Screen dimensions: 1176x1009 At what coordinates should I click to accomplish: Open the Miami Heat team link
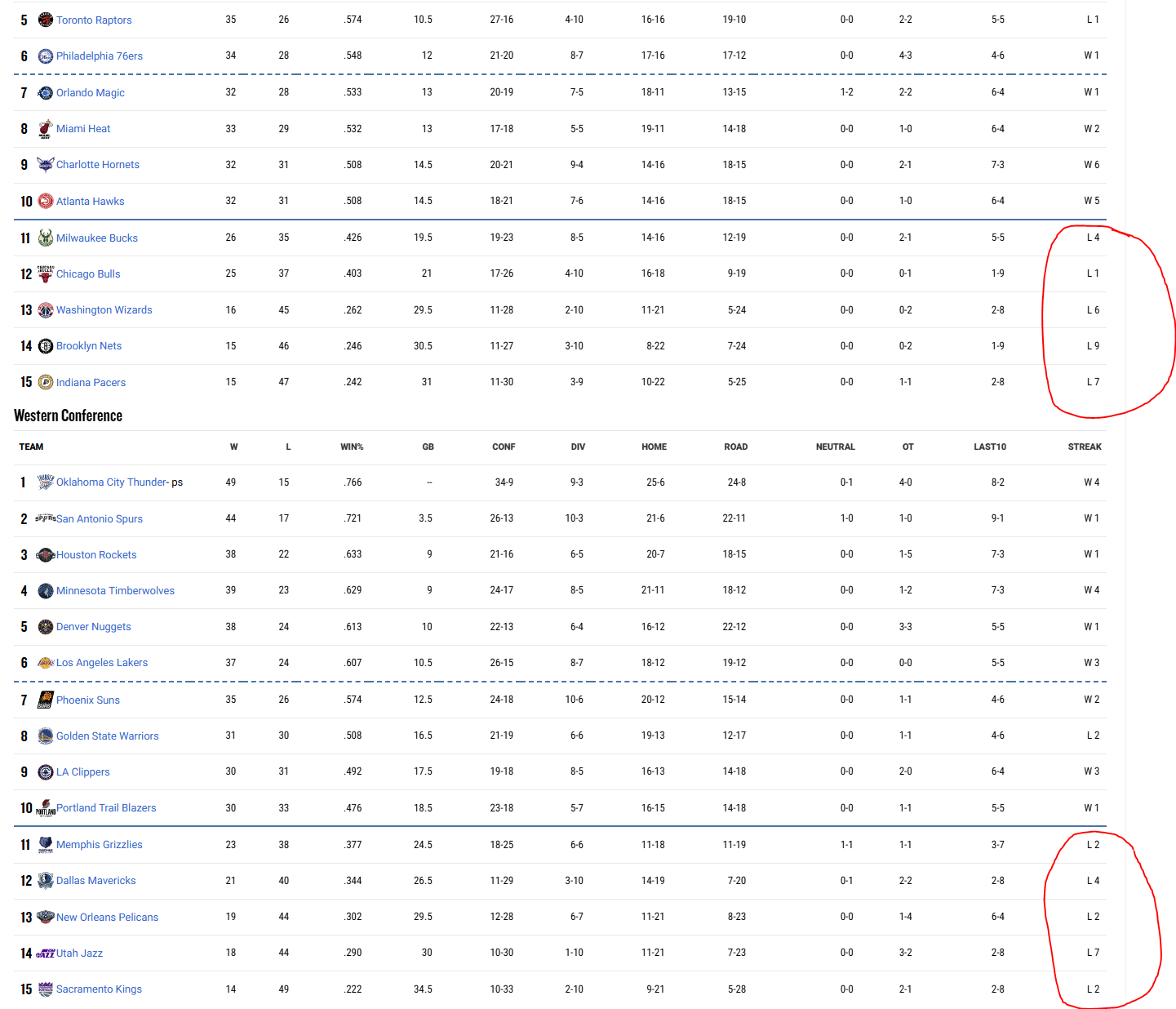tap(83, 128)
